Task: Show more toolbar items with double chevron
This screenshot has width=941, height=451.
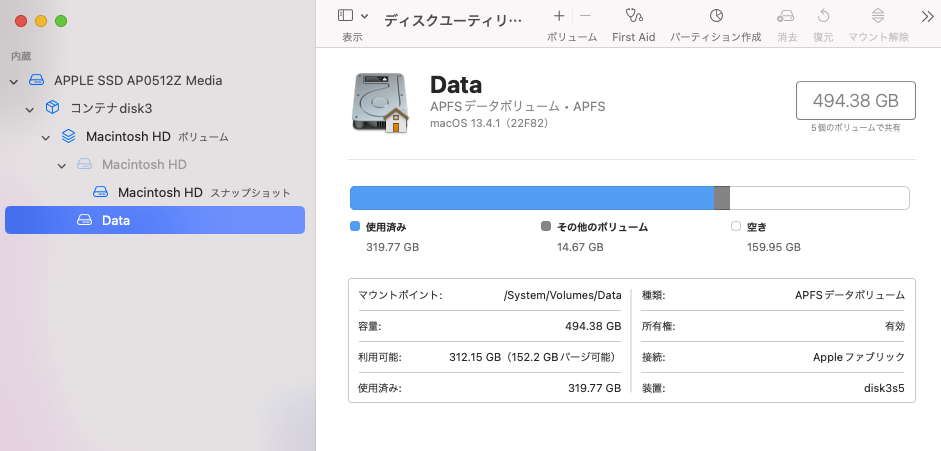Action: (927, 16)
